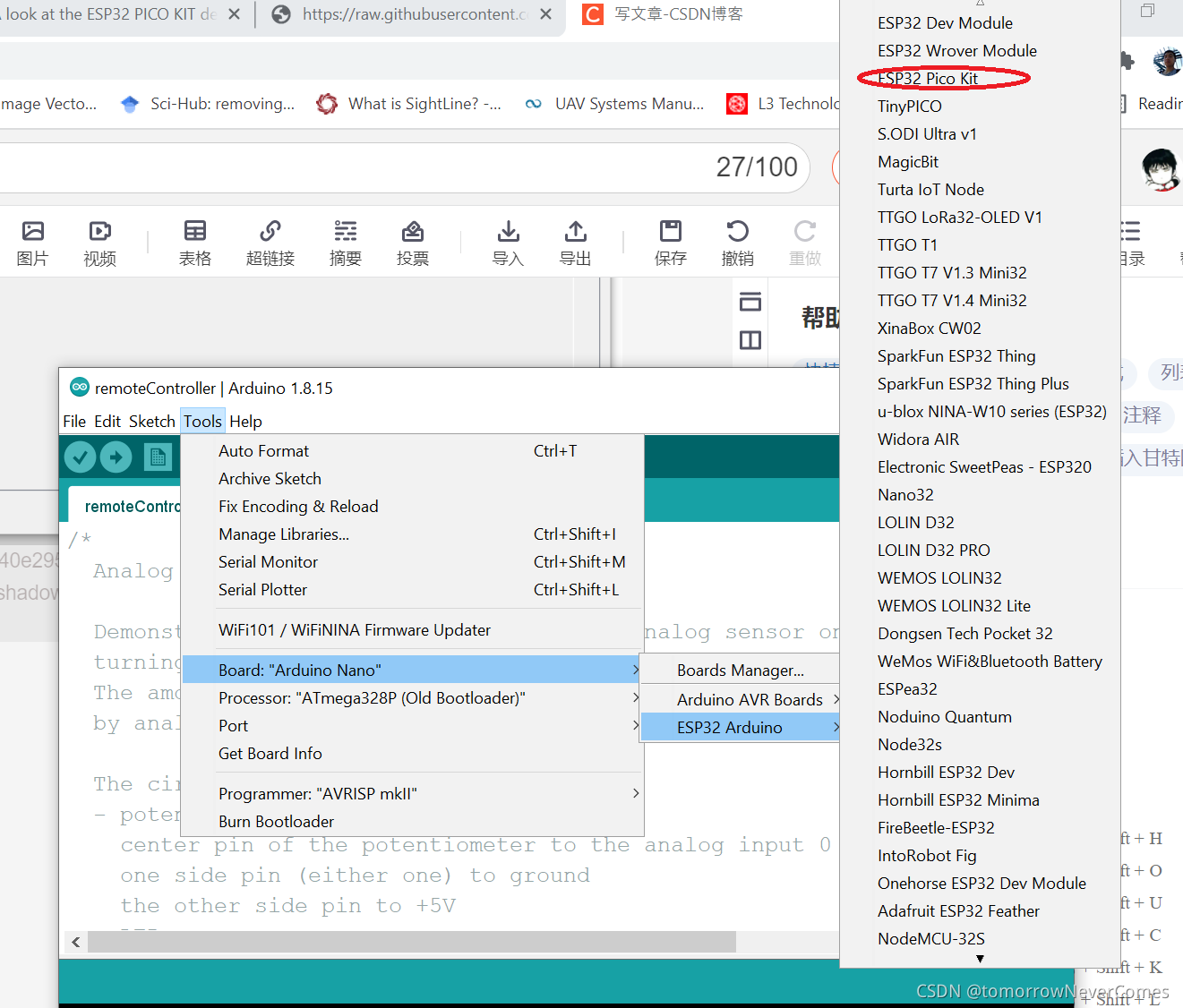Select ESP32 Wrover Module board
The image size is (1183, 1008).
980,51
